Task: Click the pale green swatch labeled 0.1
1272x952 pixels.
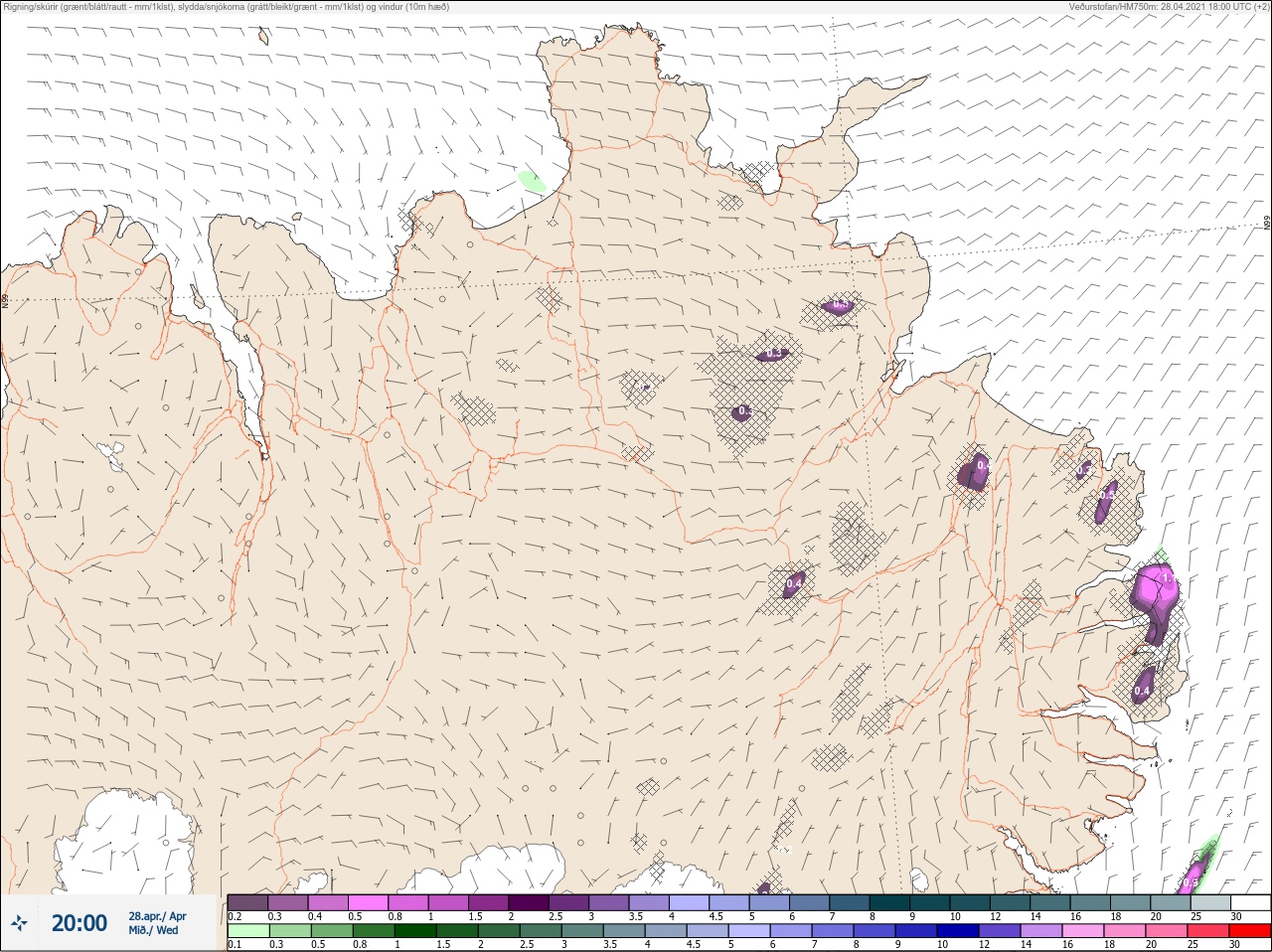Action: tap(247, 931)
